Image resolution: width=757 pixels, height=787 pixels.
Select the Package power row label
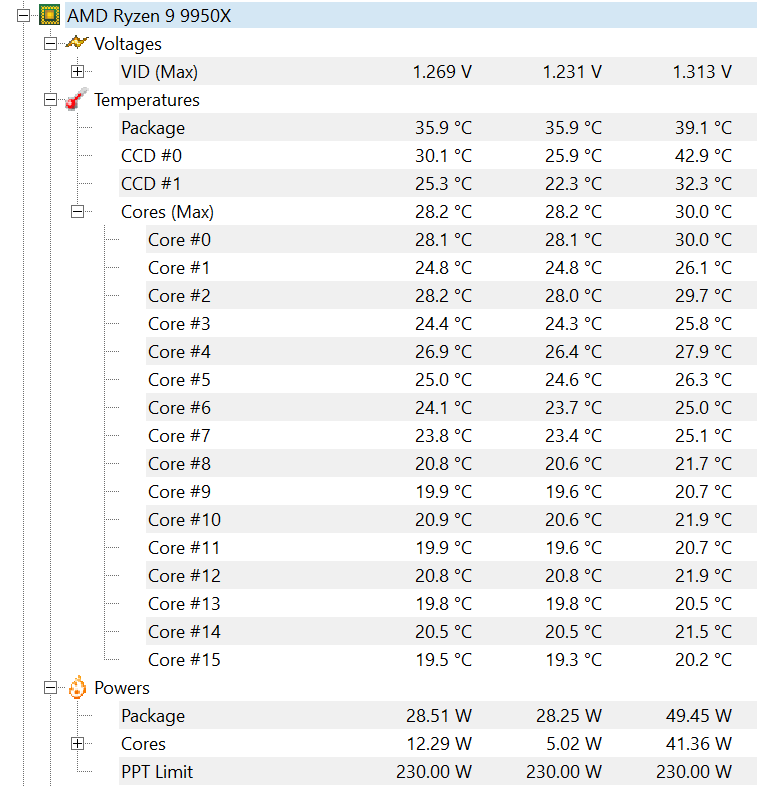click(153, 716)
